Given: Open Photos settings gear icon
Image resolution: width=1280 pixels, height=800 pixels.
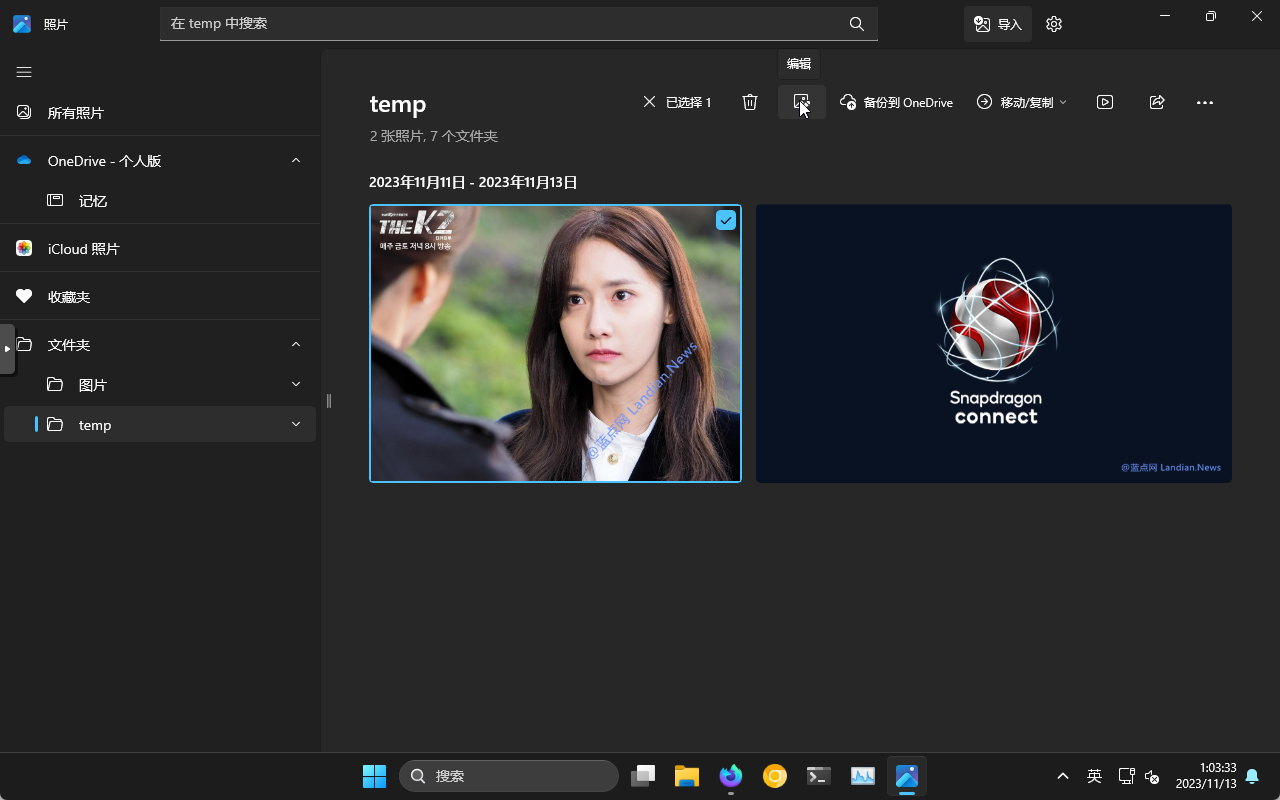Looking at the screenshot, I should pos(1054,24).
